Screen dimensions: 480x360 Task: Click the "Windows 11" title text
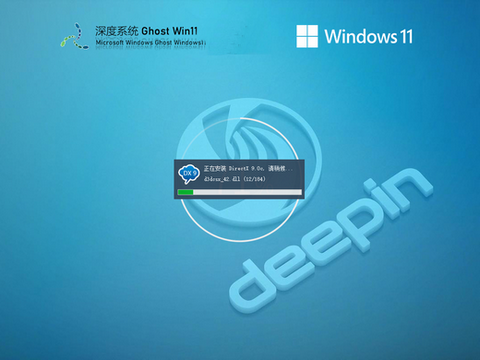(368, 36)
